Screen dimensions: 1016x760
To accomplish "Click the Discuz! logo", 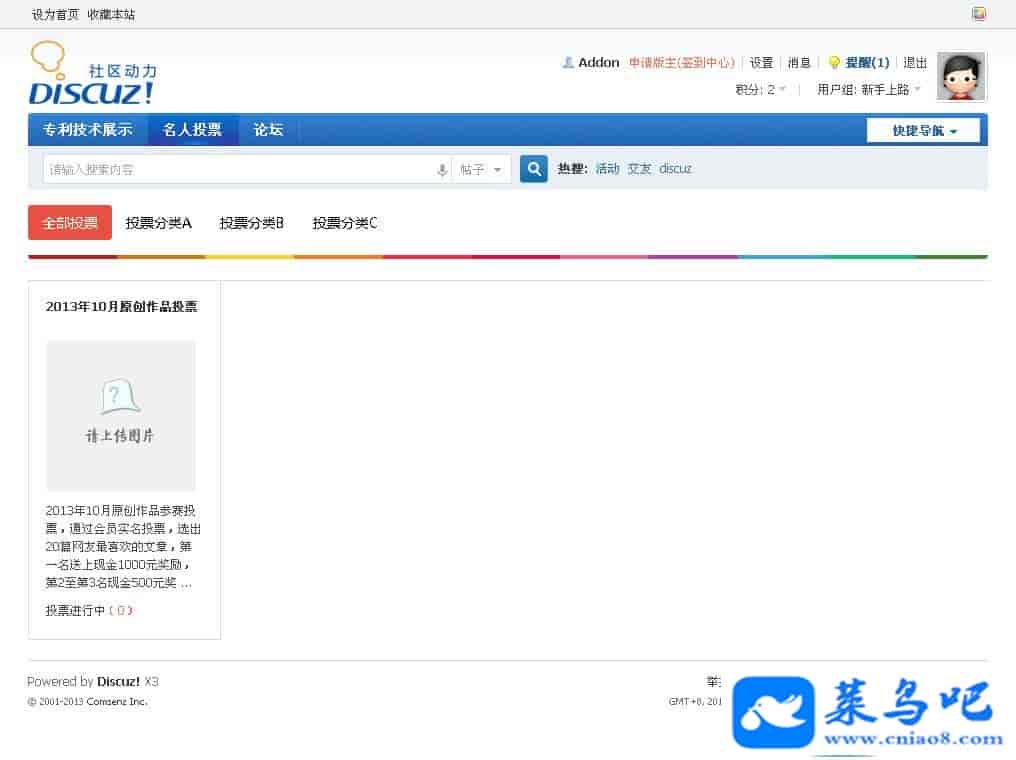I will 93,73.
